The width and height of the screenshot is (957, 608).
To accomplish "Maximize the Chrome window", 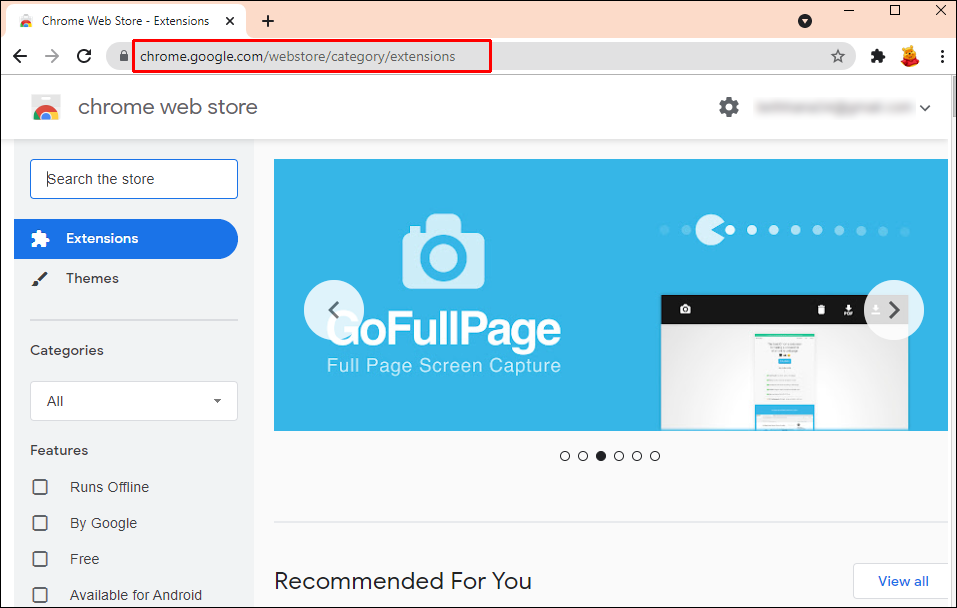I will tap(895, 10).
